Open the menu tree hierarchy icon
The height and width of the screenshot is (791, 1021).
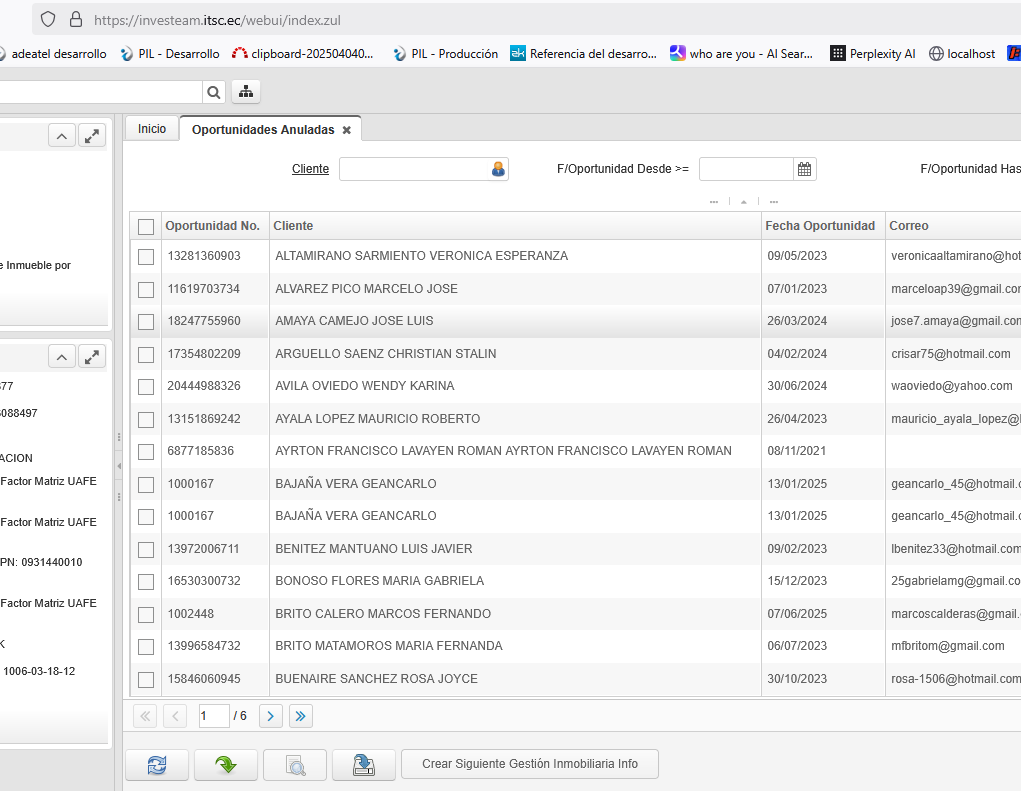point(246,92)
